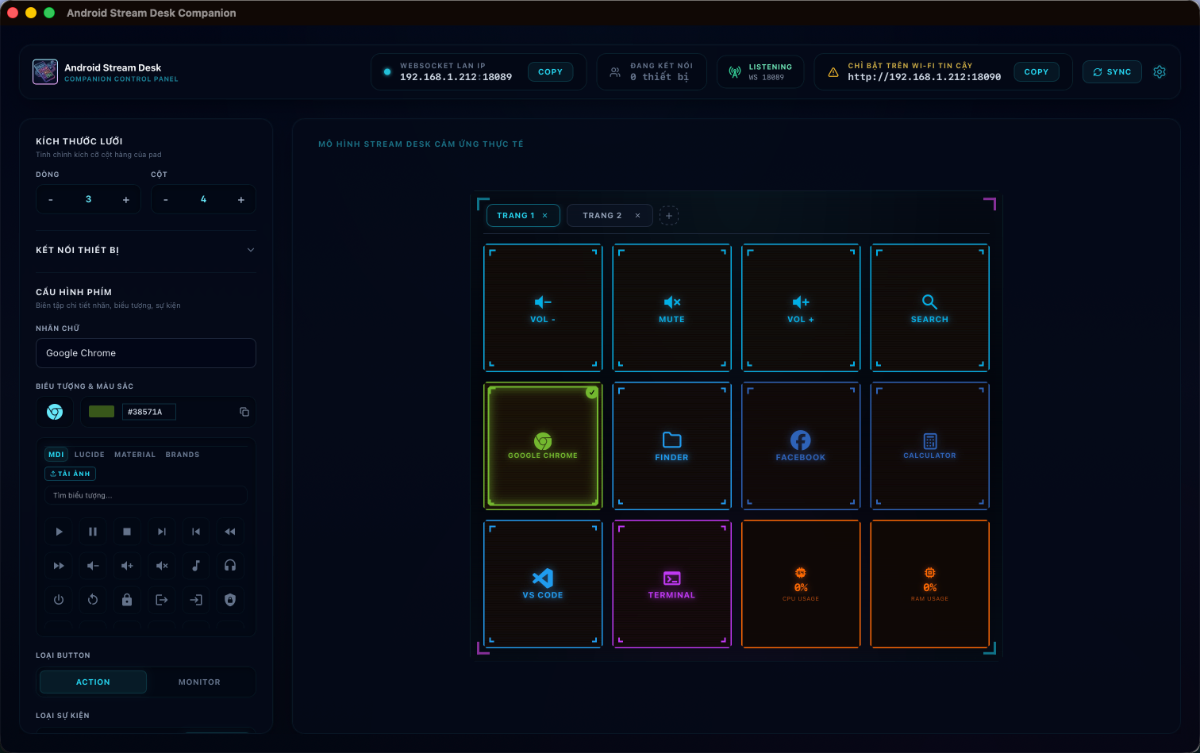Select the volume-minus icon in the icon picker
Image resolution: width=1200 pixels, height=753 pixels.
(93, 566)
